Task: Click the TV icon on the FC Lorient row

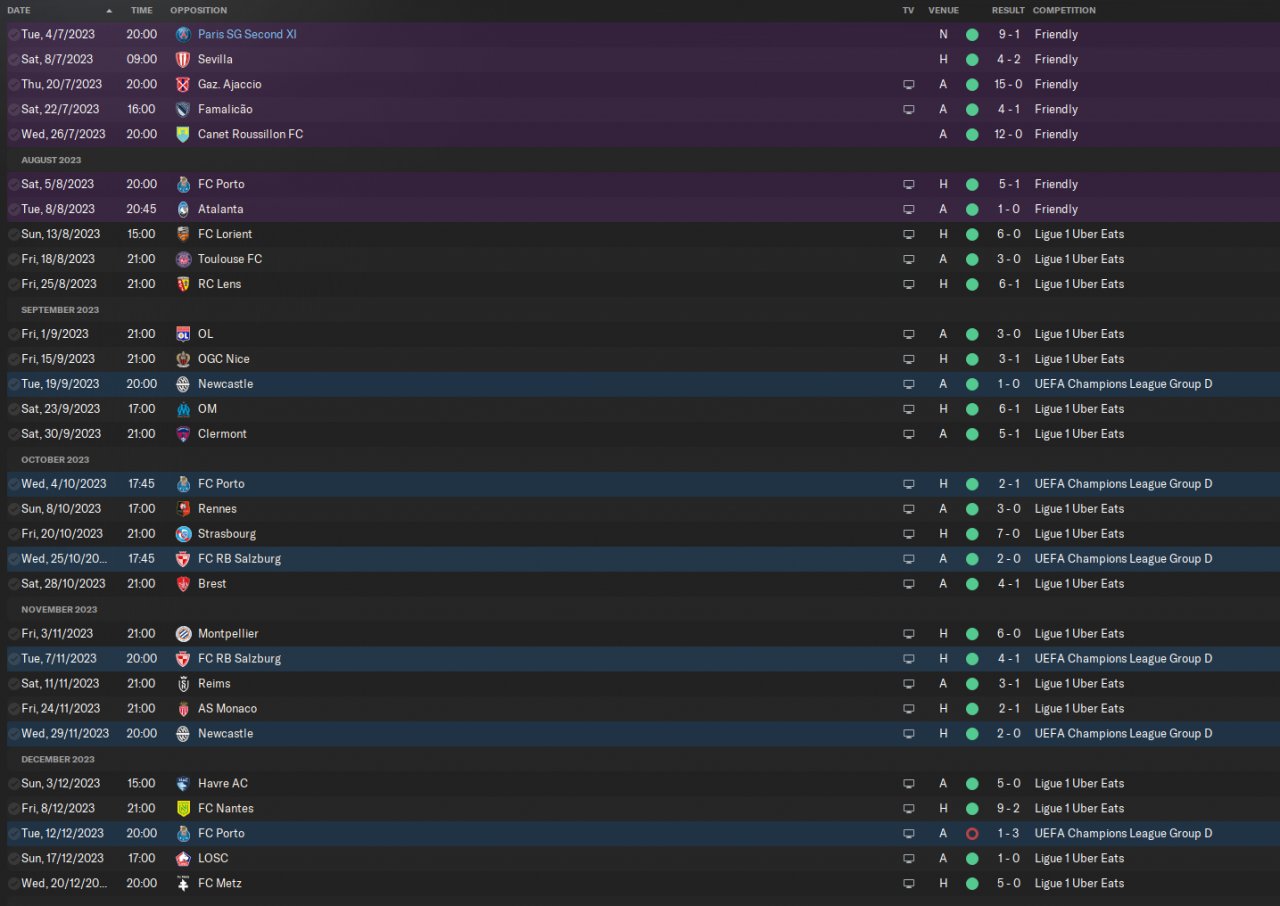Action: pos(909,234)
